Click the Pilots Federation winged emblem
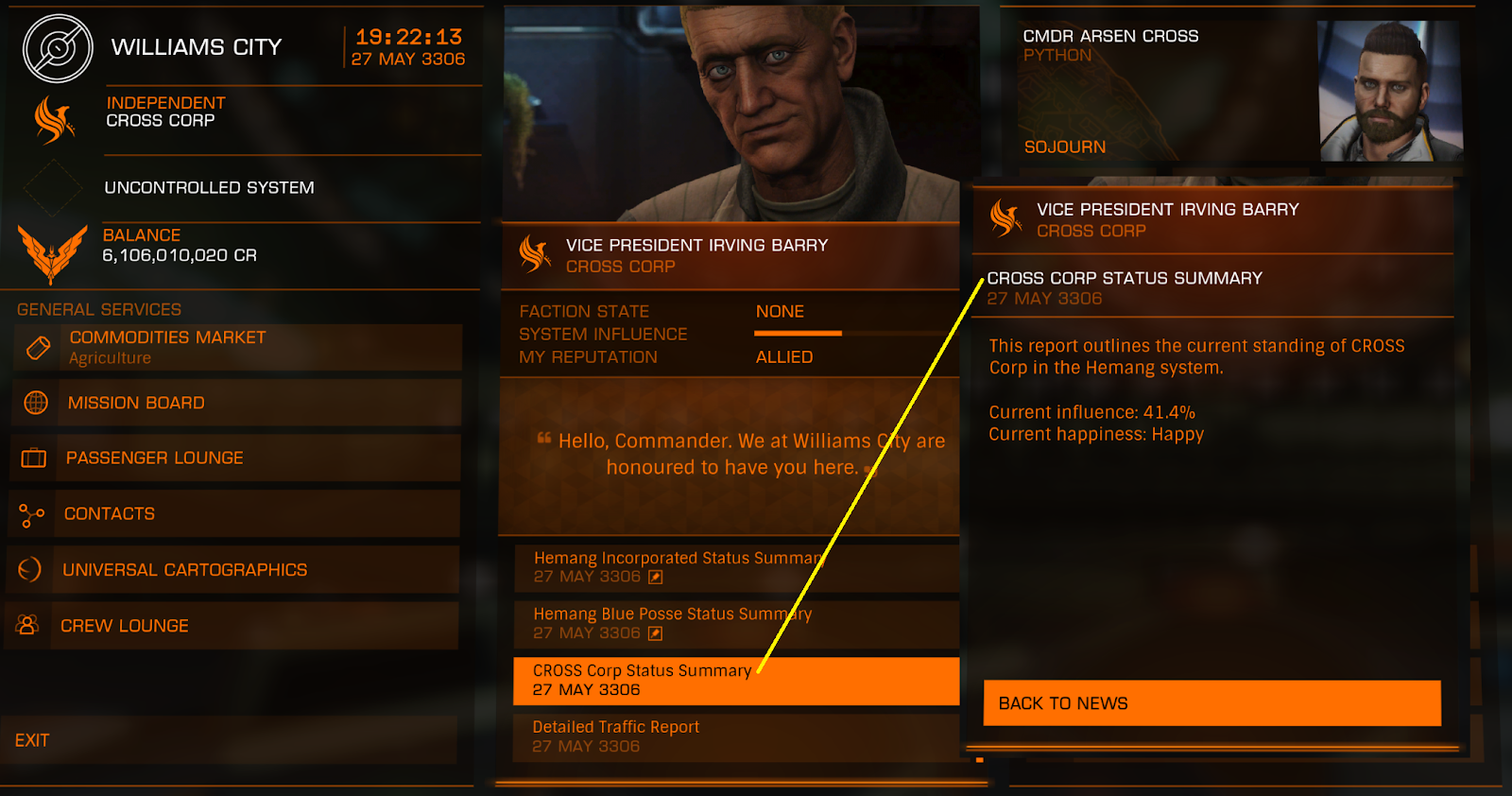Screen dimensions: 1512x796 click(53, 254)
